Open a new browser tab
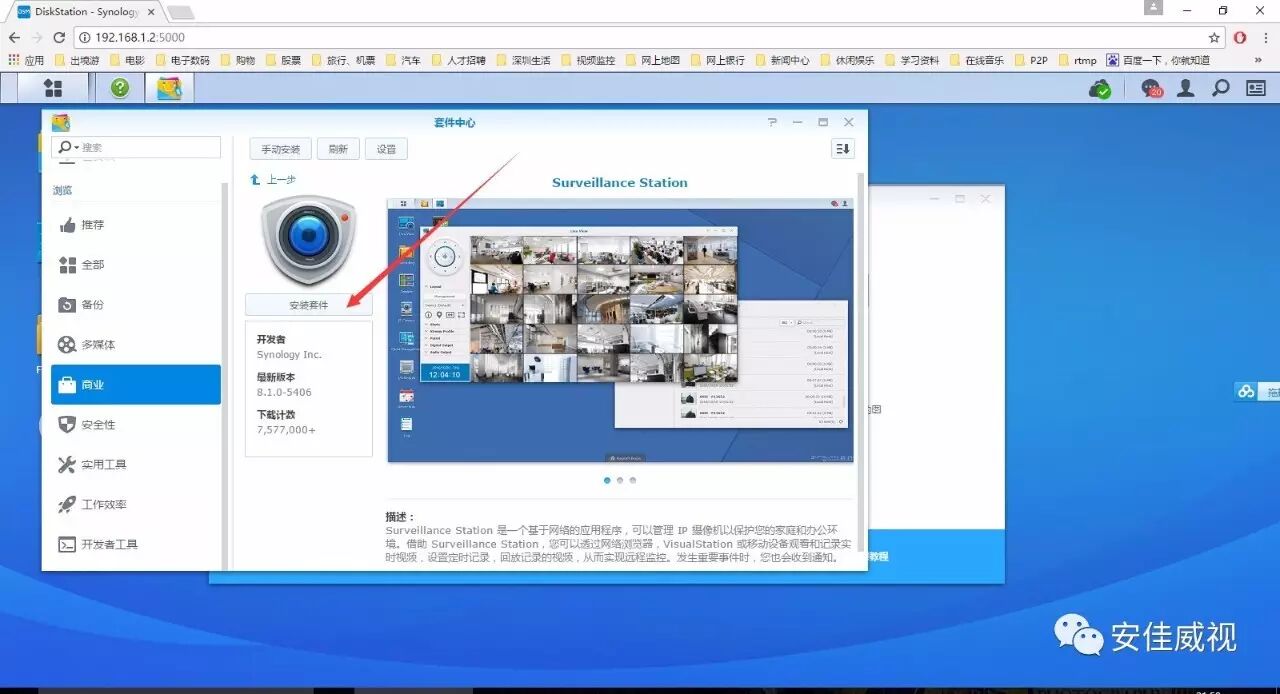This screenshot has height=694, width=1280. tap(181, 12)
